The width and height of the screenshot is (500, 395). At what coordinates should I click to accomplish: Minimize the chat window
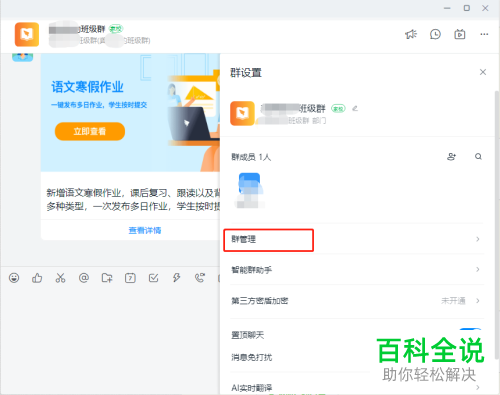point(447,8)
